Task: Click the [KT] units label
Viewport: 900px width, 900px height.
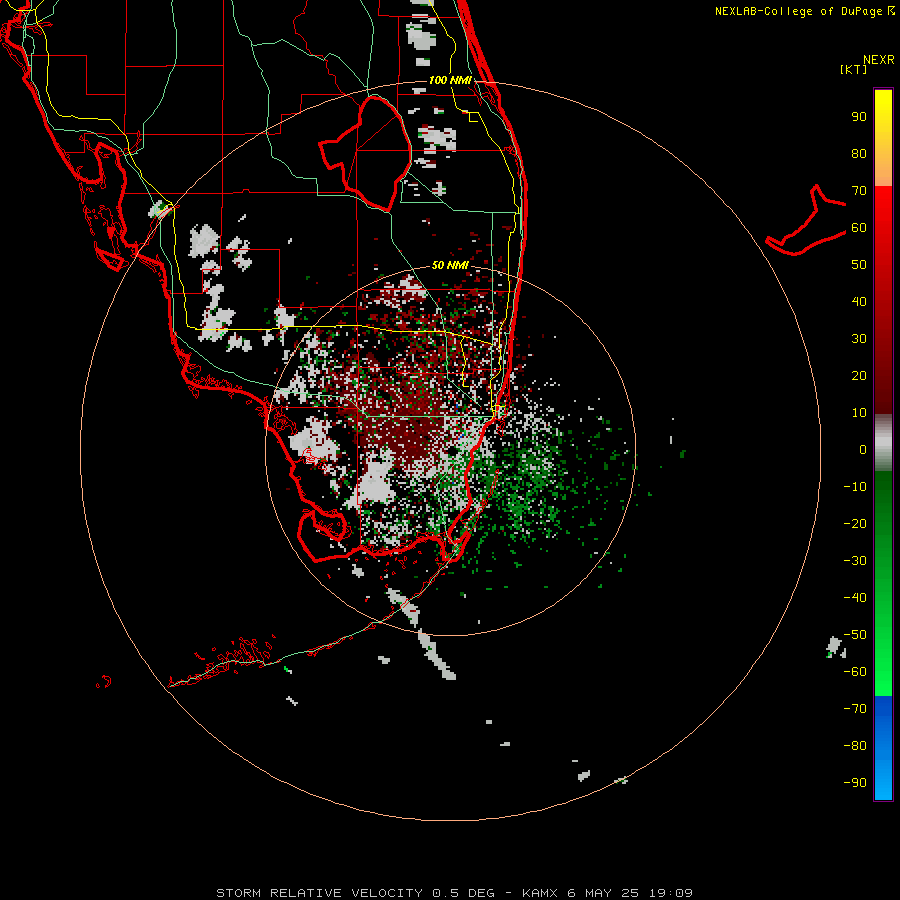Action: 854,69
